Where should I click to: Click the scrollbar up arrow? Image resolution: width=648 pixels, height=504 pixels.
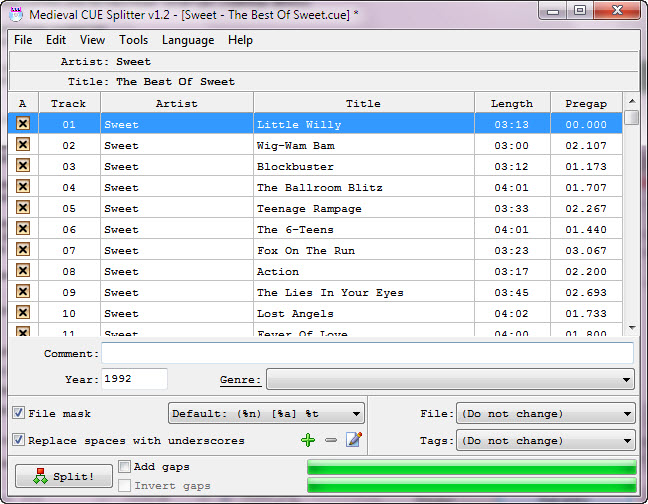click(x=631, y=101)
